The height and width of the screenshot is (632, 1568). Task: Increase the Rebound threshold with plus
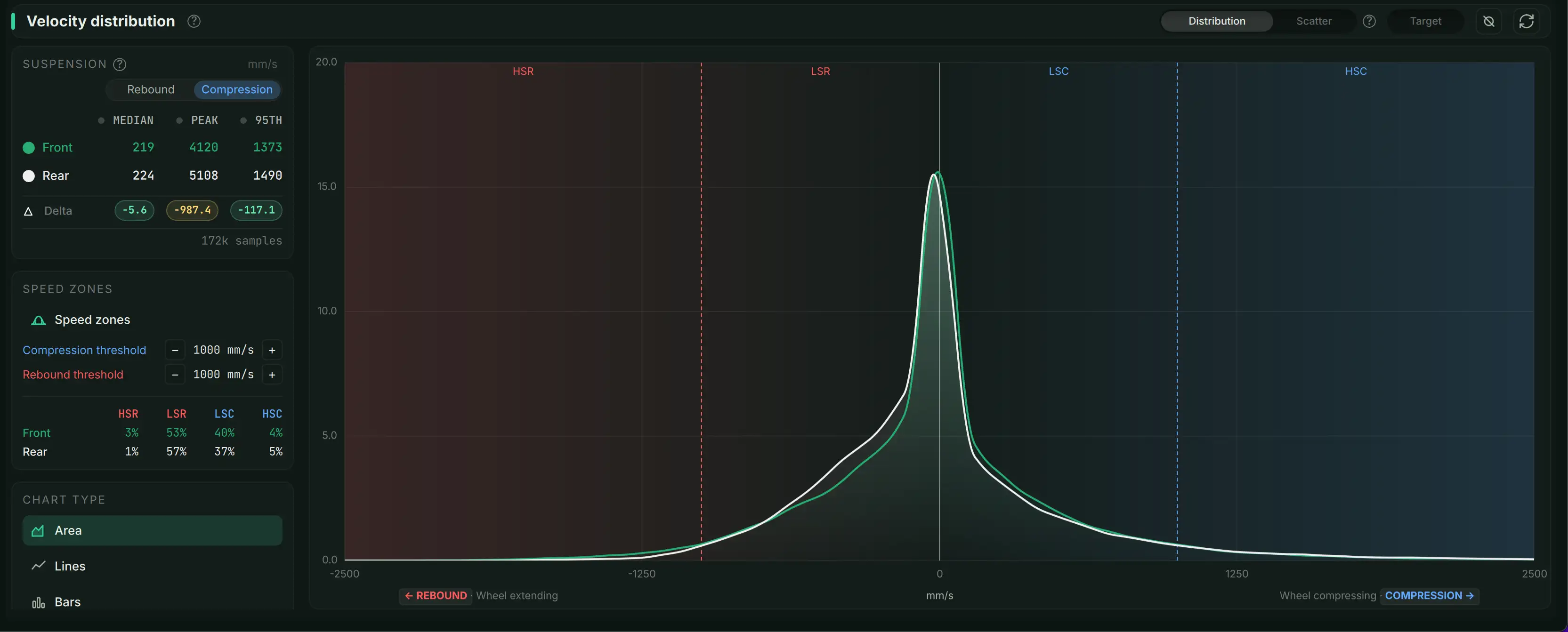pos(272,375)
